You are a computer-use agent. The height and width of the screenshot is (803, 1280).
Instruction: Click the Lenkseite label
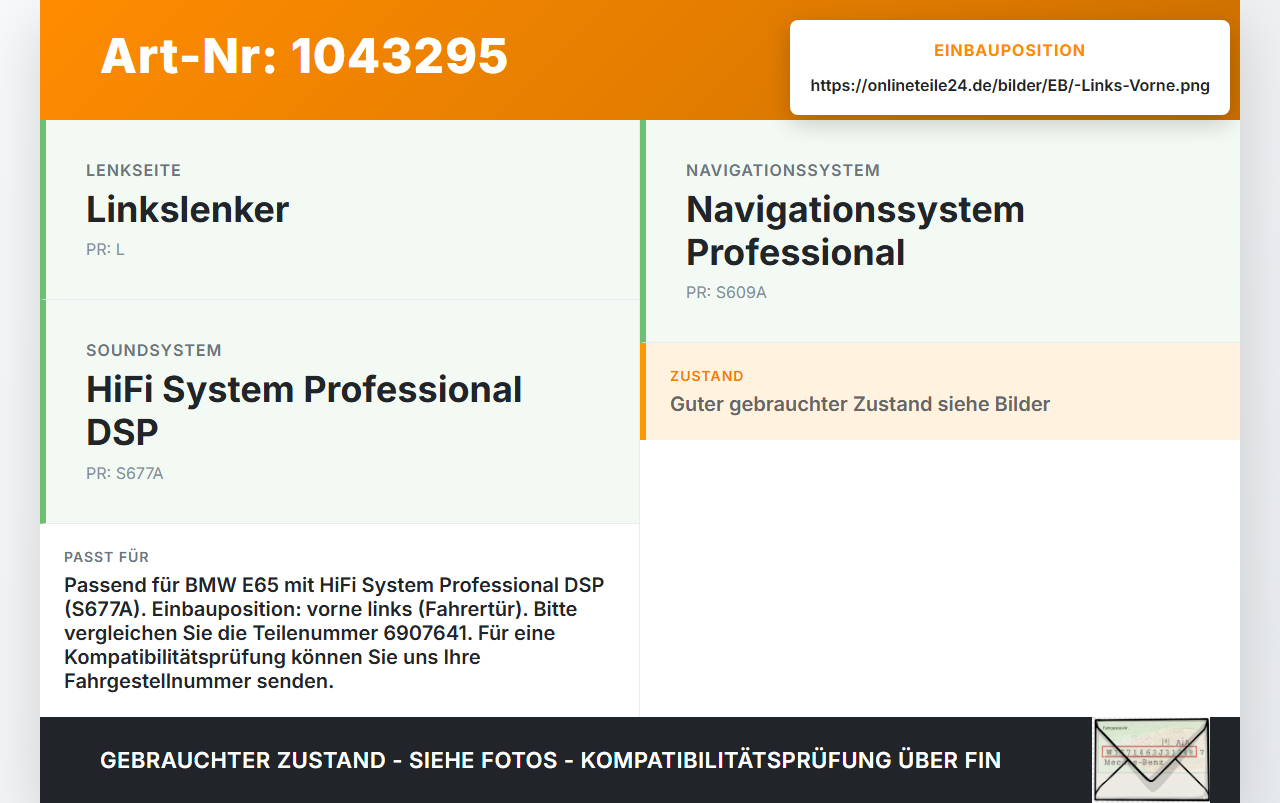point(133,171)
